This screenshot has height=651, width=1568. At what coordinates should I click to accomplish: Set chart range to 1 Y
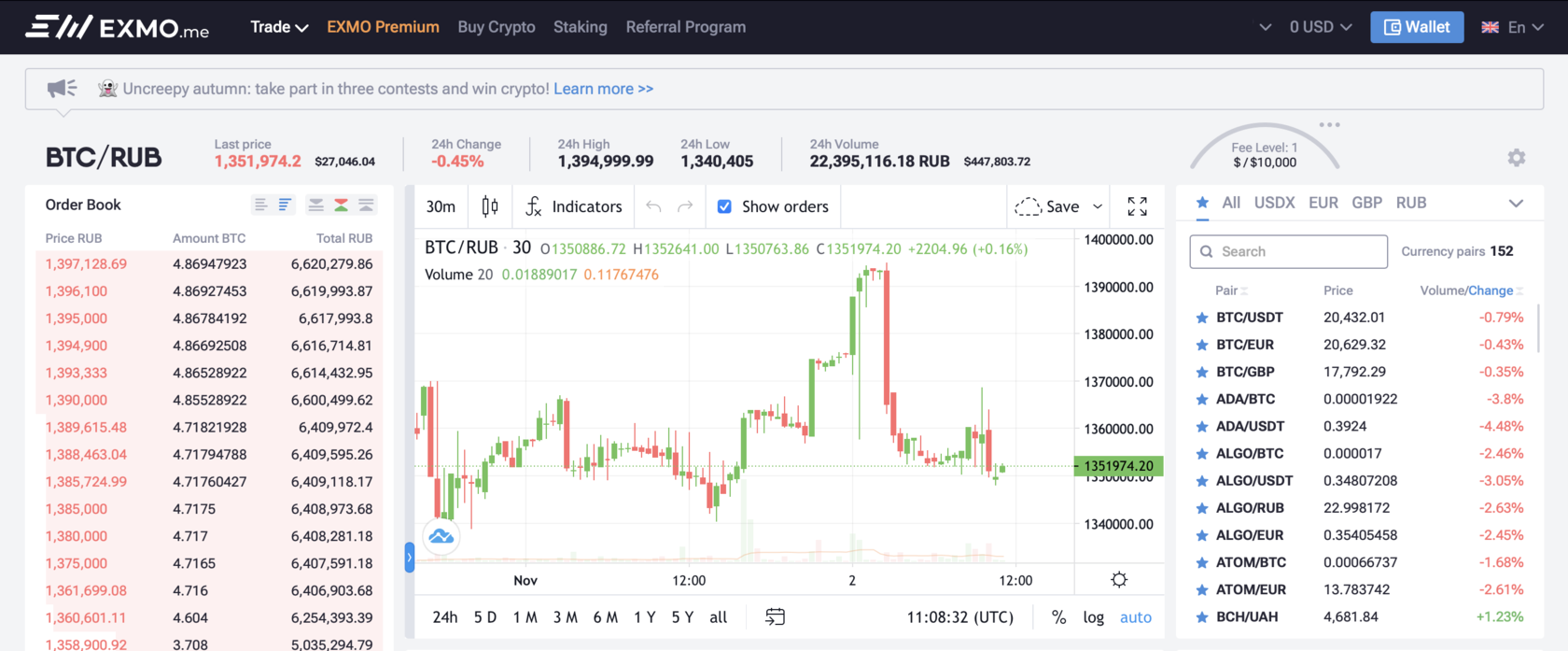click(x=645, y=617)
